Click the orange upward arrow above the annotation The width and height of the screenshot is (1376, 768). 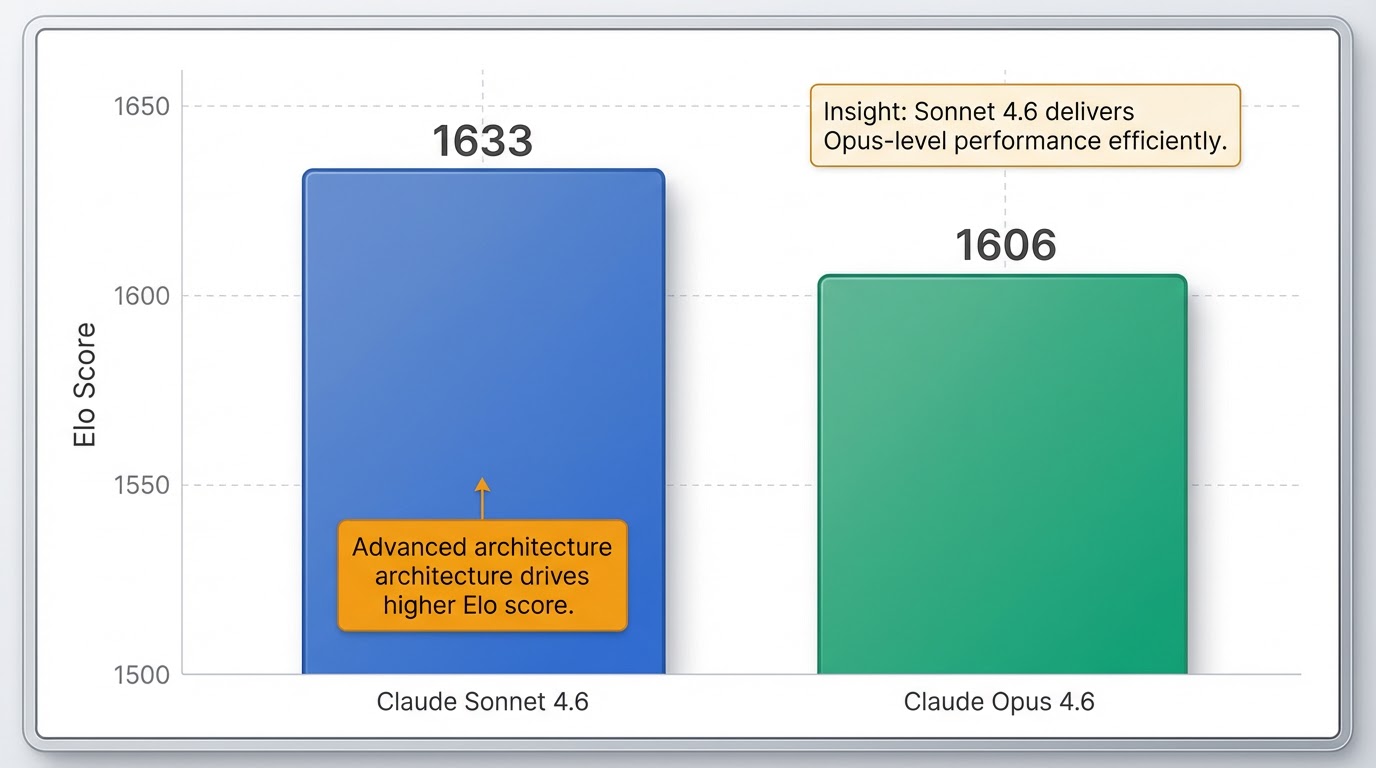pos(482,498)
